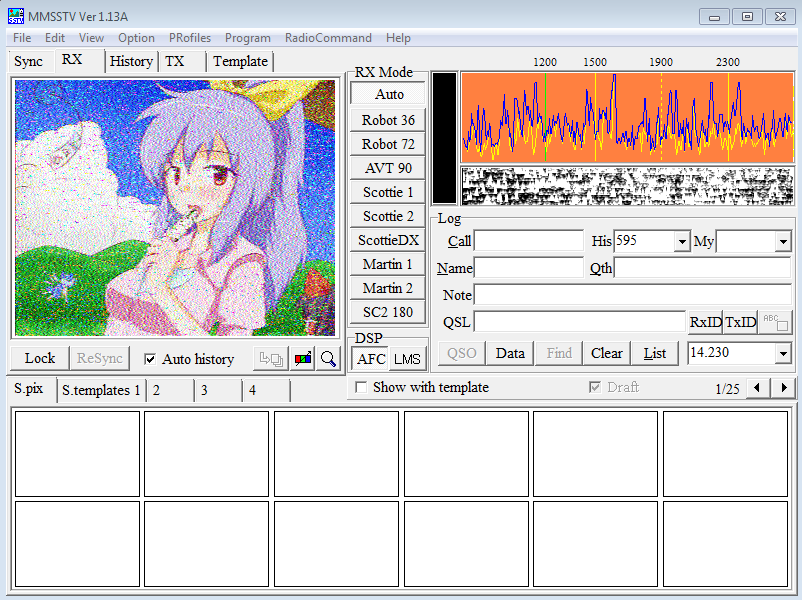This screenshot has height=600, width=802.
Task: Click the waterfall display below spectrum
Action: 628,186
